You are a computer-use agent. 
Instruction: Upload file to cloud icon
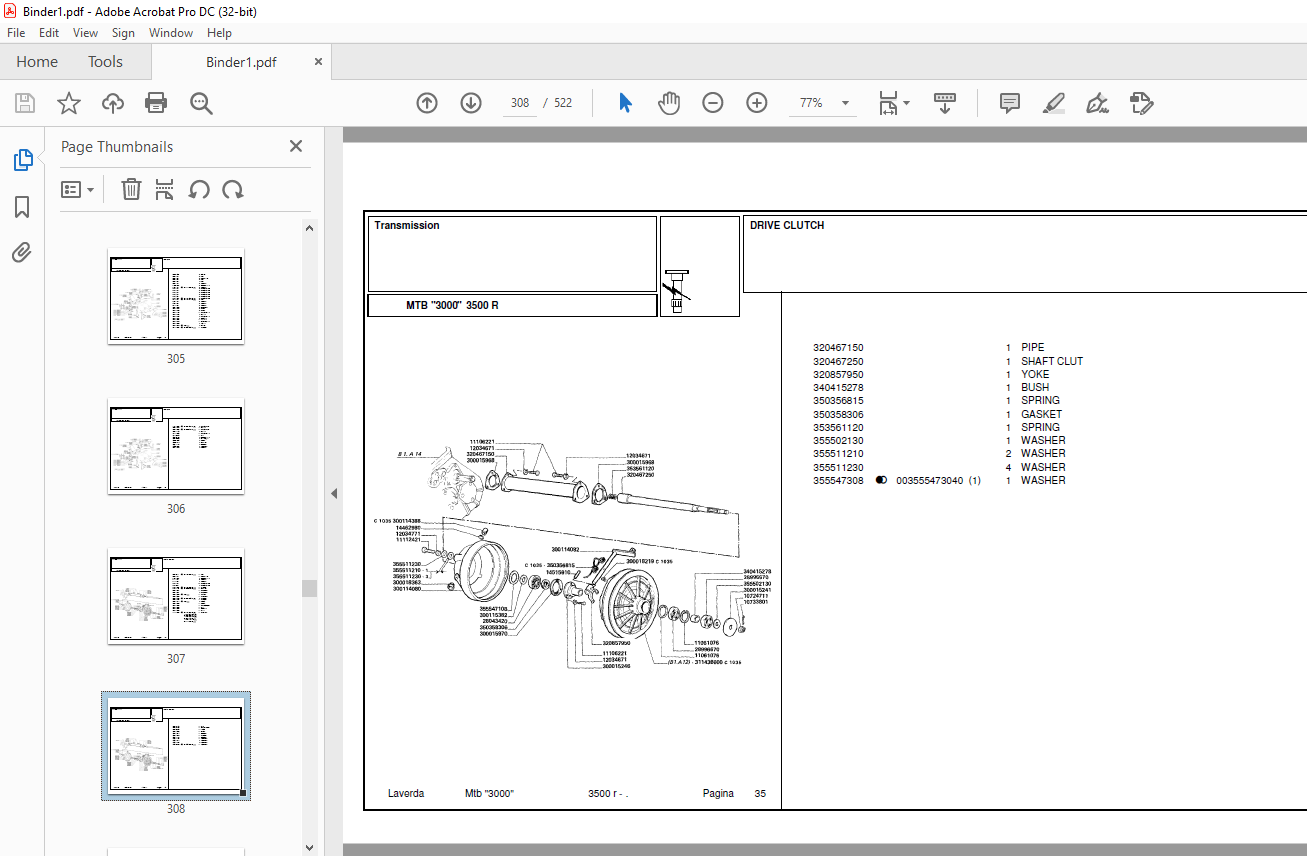click(113, 103)
